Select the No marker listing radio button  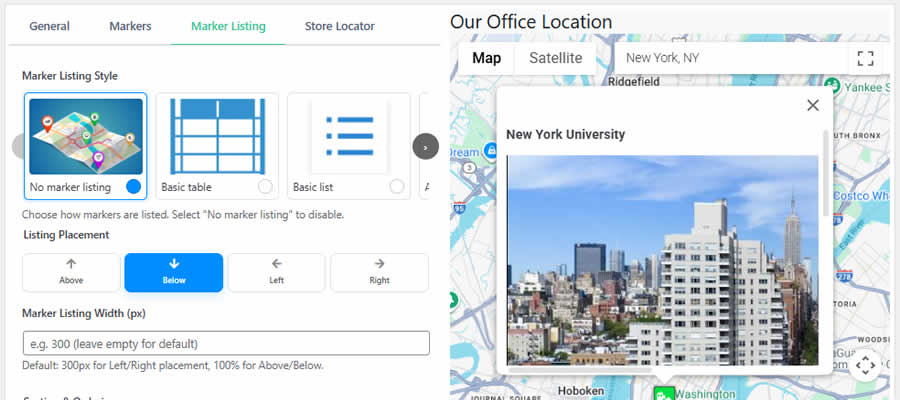click(x=133, y=187)
